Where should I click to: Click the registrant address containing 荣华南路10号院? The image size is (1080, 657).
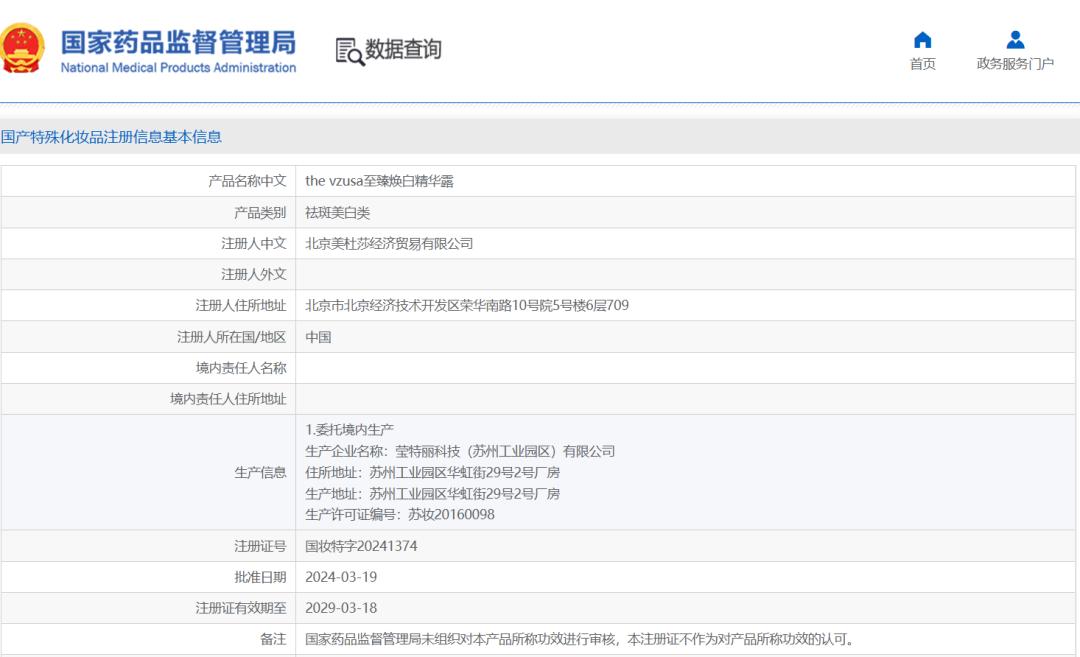click(467, 306)
